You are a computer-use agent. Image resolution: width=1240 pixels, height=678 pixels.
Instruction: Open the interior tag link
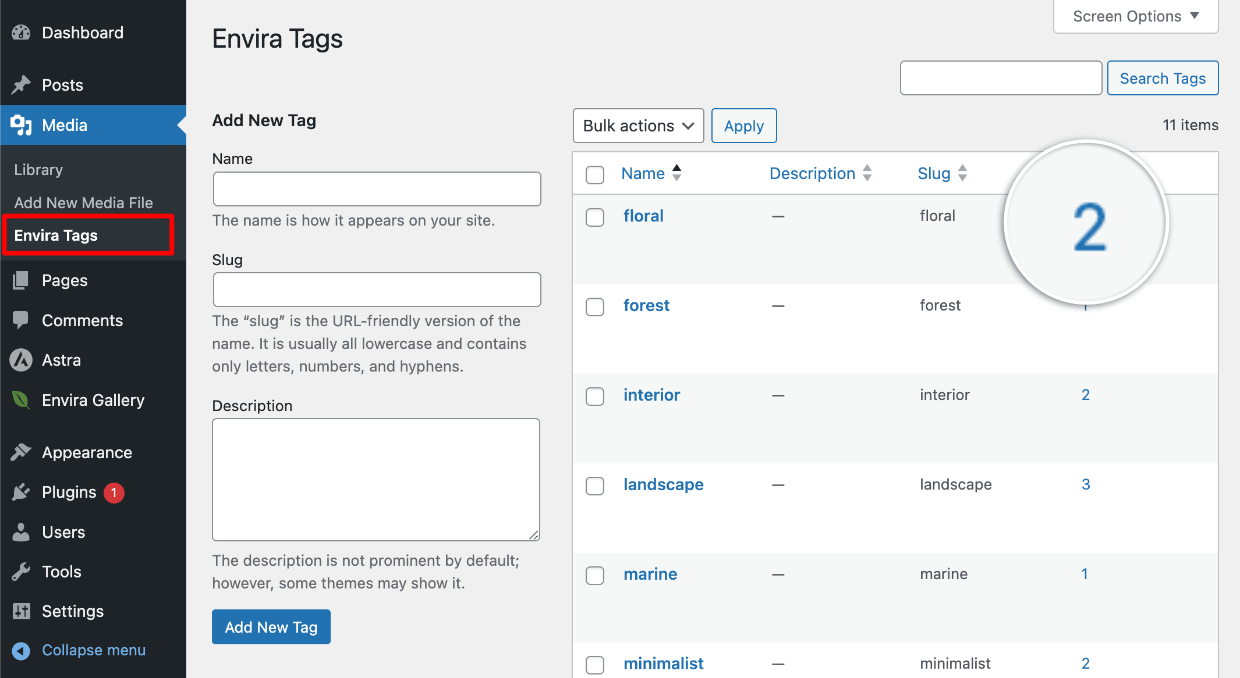(x=651, y=395)
